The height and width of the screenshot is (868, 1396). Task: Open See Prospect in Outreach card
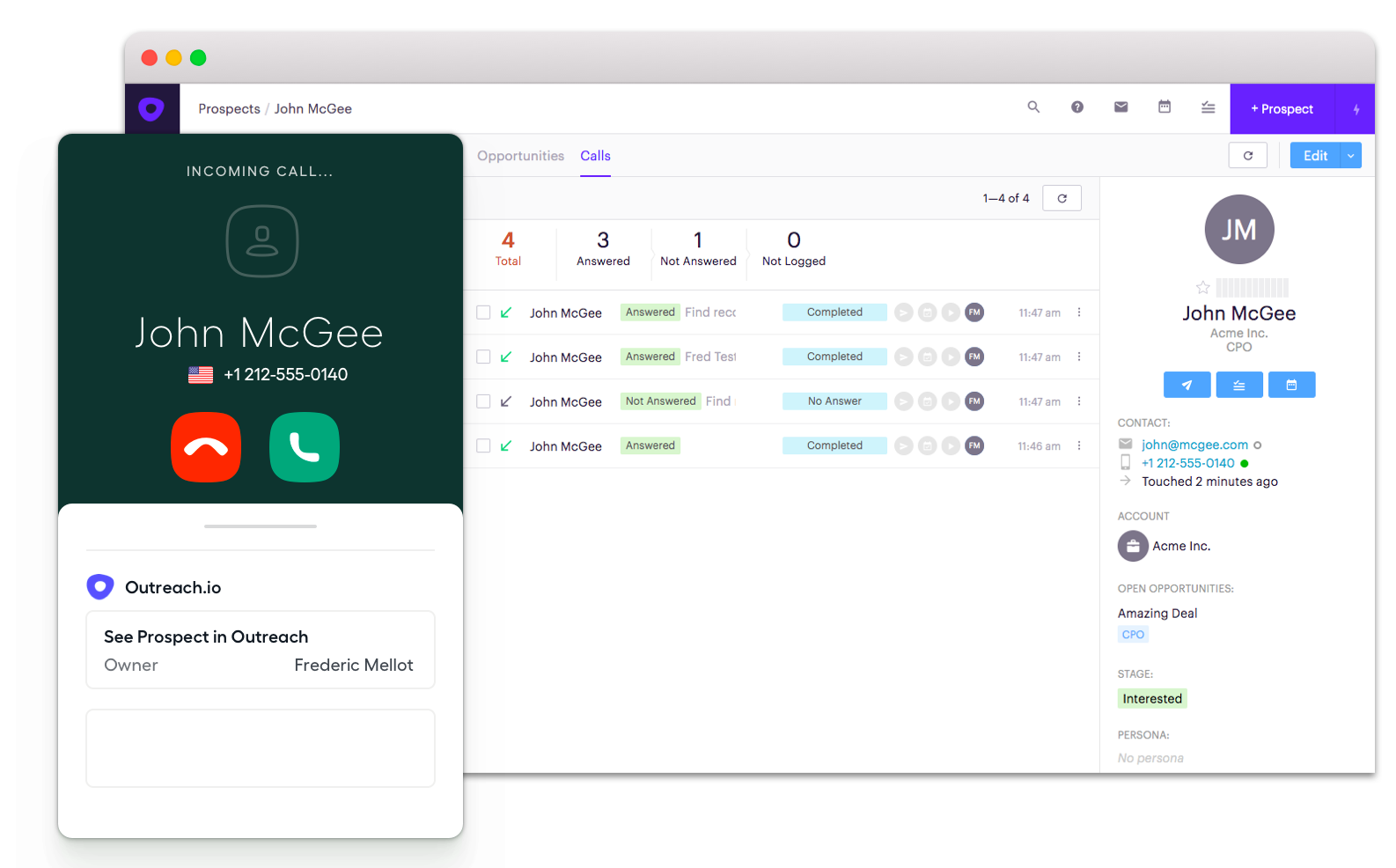pos(261,650)
